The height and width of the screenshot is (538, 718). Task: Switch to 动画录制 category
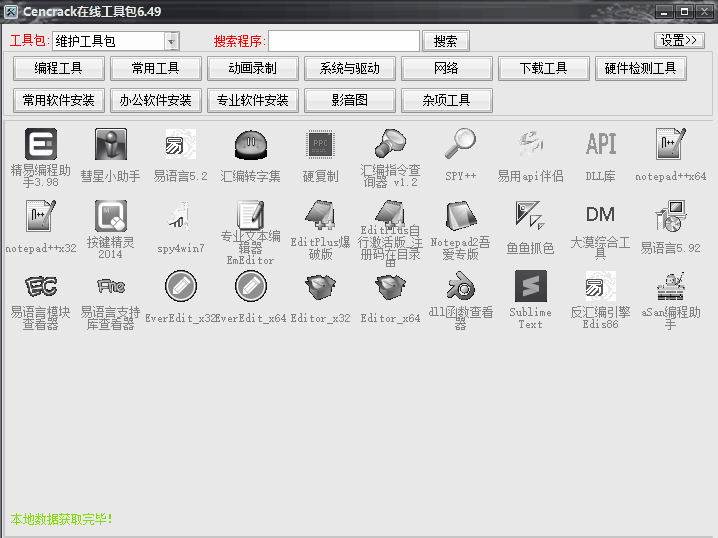(x=253, y=68)
